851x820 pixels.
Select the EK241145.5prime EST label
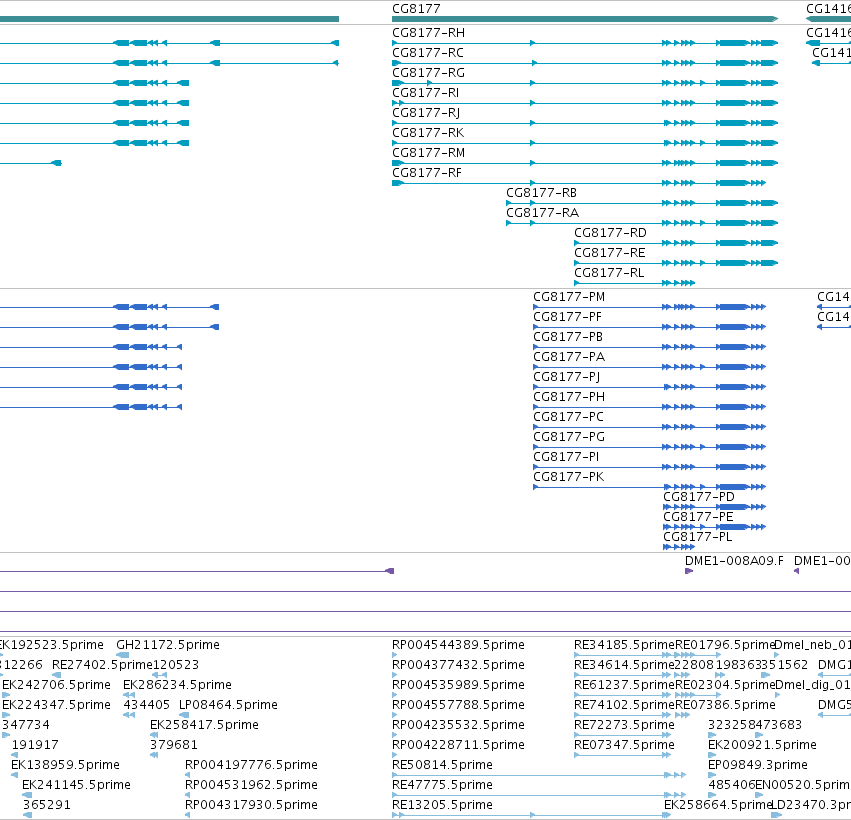(77, 785)
